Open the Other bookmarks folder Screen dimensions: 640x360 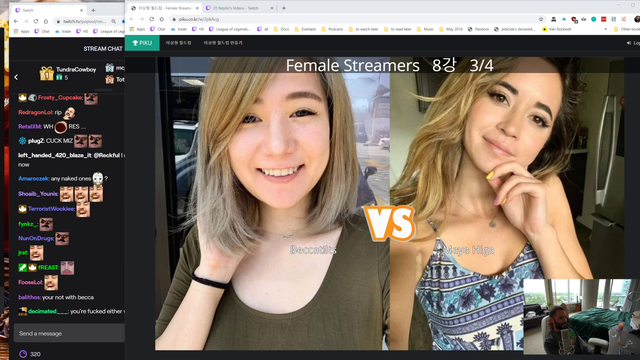[627, 29]
